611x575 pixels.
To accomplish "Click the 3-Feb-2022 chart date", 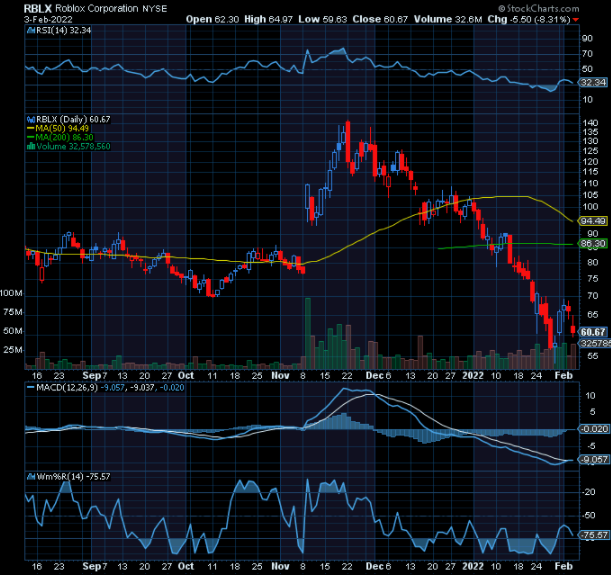I will click(48, 19).
